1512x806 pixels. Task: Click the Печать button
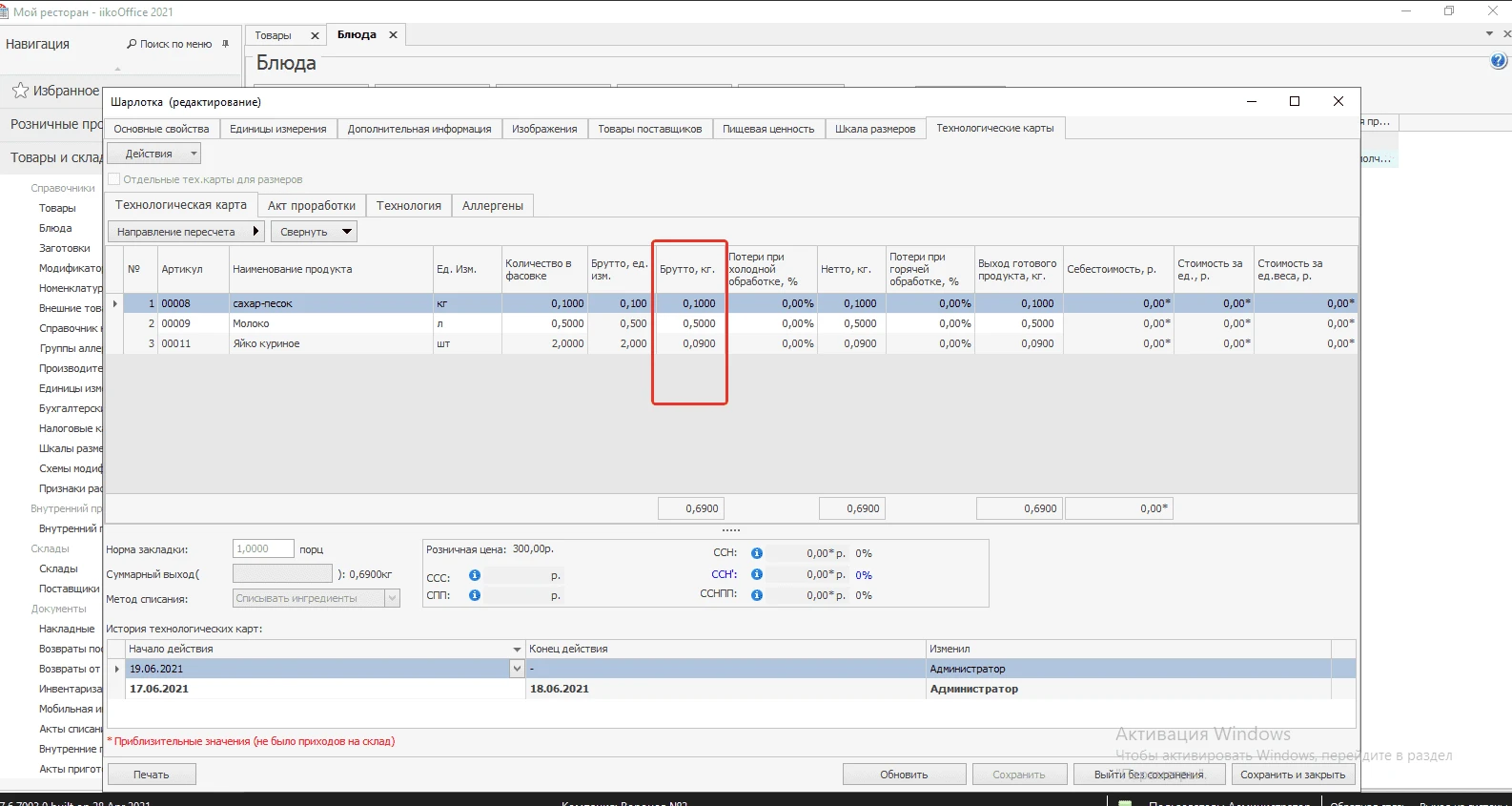(x=152, y=775)
